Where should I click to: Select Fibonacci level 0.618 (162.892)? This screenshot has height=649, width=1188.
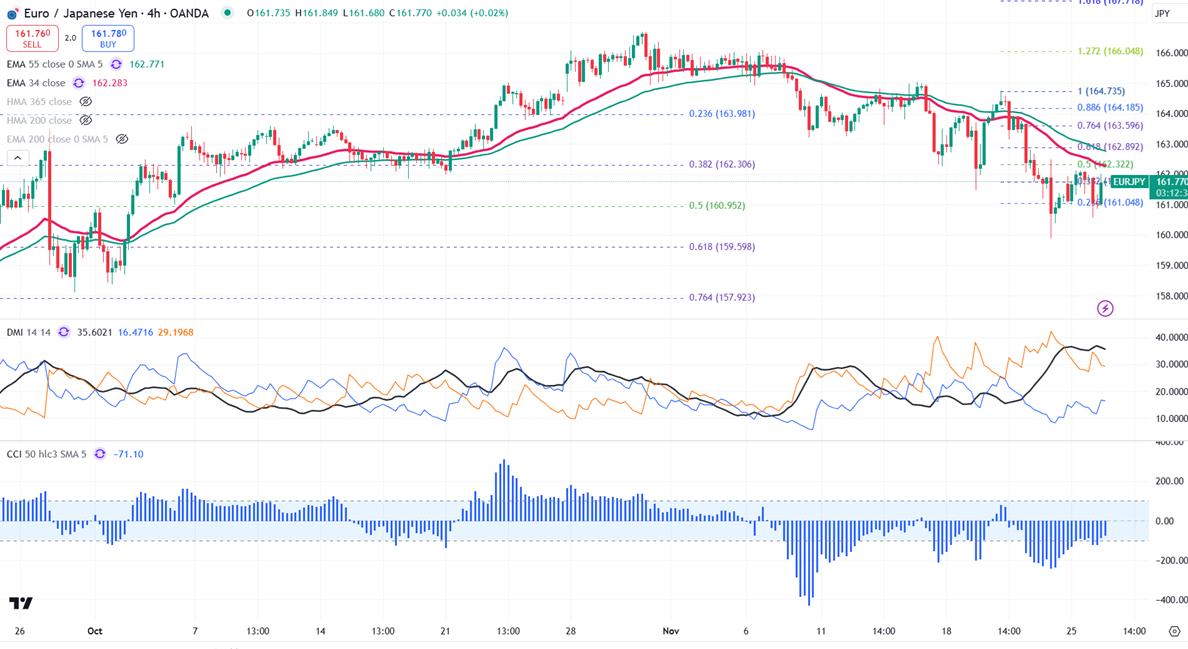(1110, 147)
